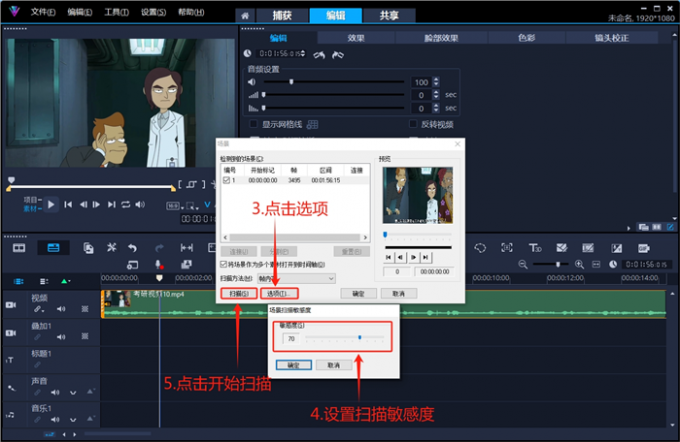Screen dimensions: 680x442
Task: Open the timeline tools customize icon
Action: 112,248
